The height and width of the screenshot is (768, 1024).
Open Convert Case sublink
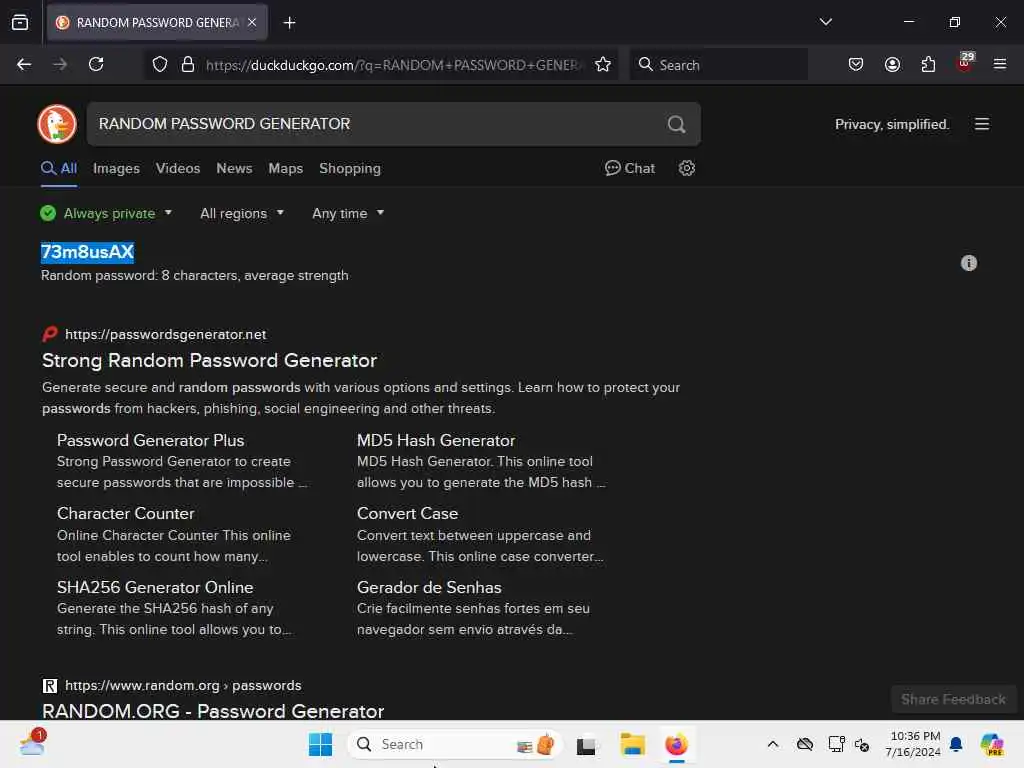coord(407,514)
